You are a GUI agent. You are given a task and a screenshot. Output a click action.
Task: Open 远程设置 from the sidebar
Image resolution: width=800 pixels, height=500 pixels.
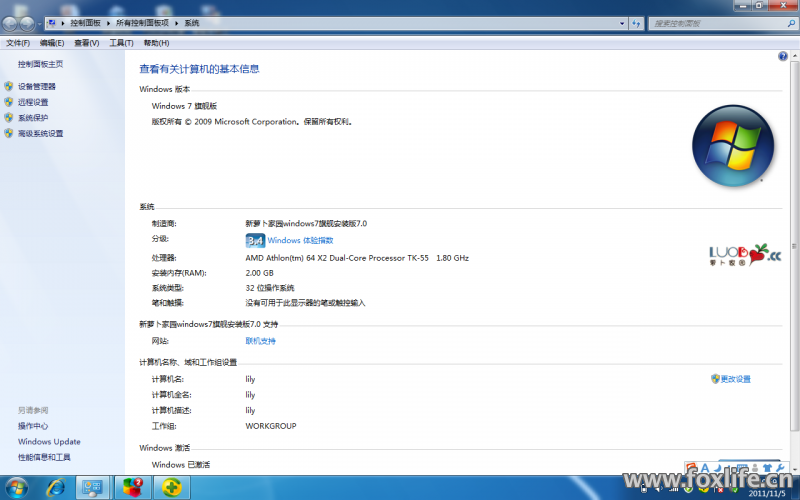[x=33, y=102]
